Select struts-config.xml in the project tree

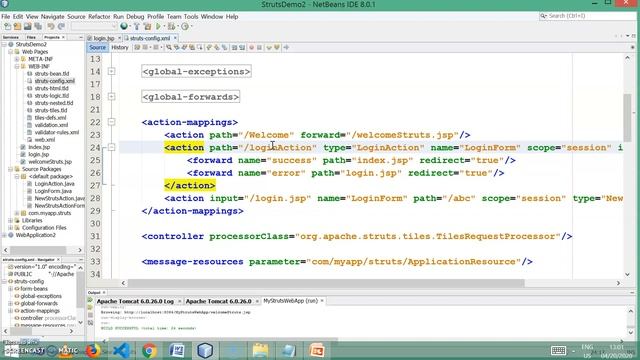pos(54,81)
